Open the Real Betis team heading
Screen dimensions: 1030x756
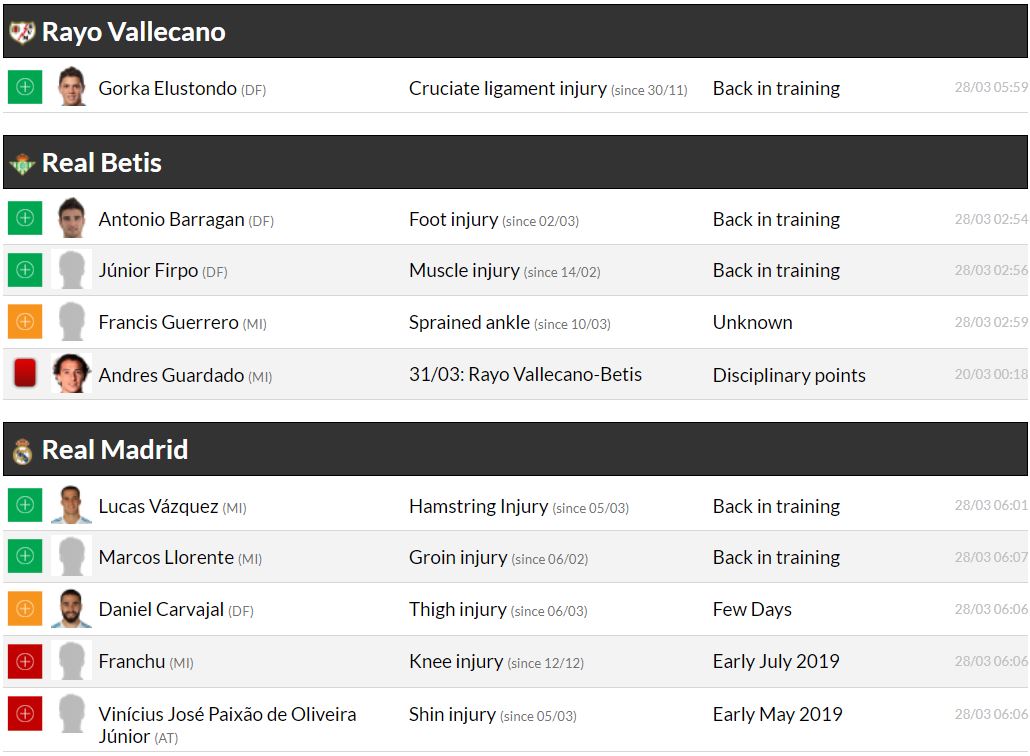tap(102, 163)
